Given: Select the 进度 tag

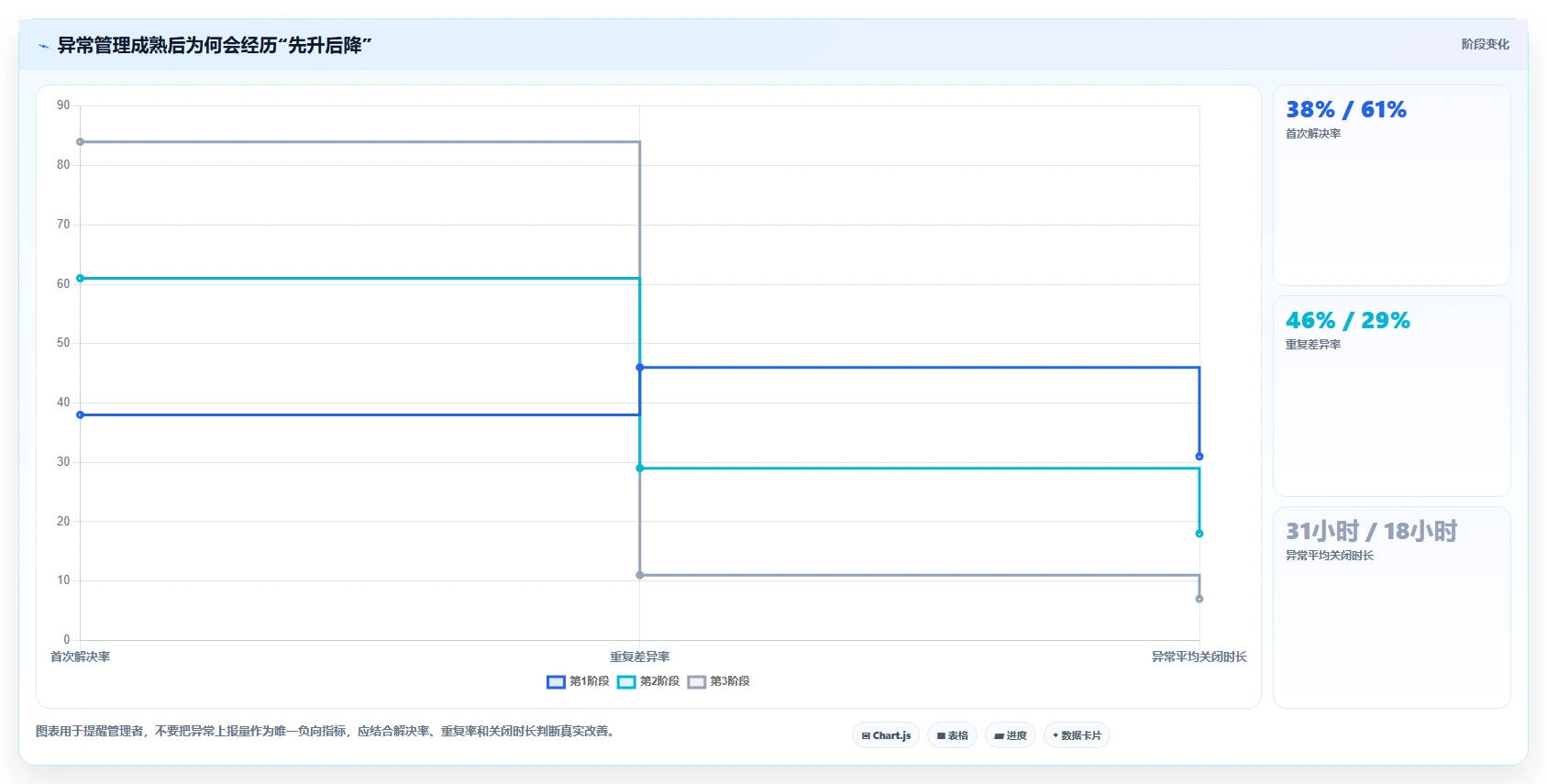Looking at the screenshot, I should click(x=1011, y=735).
